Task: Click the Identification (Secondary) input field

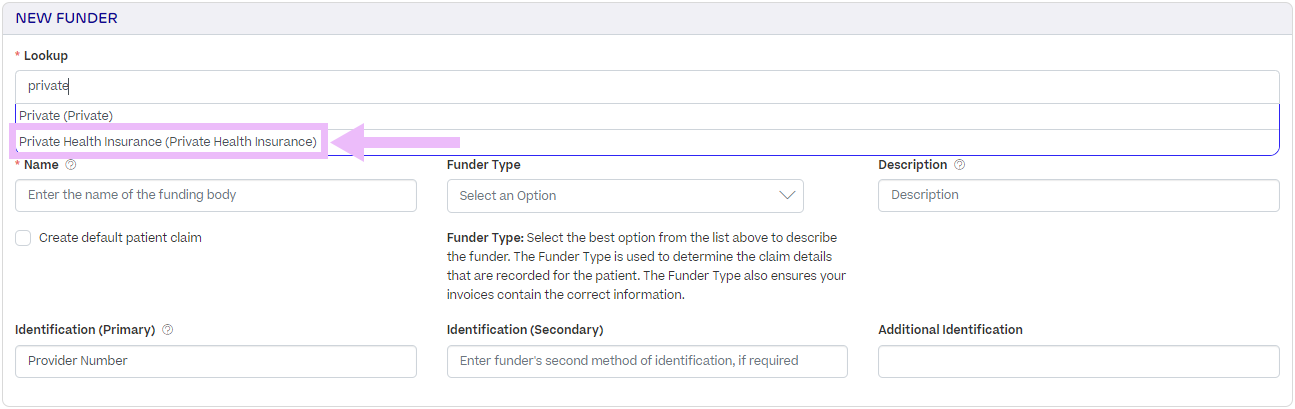Action: [x=647, y=361]
